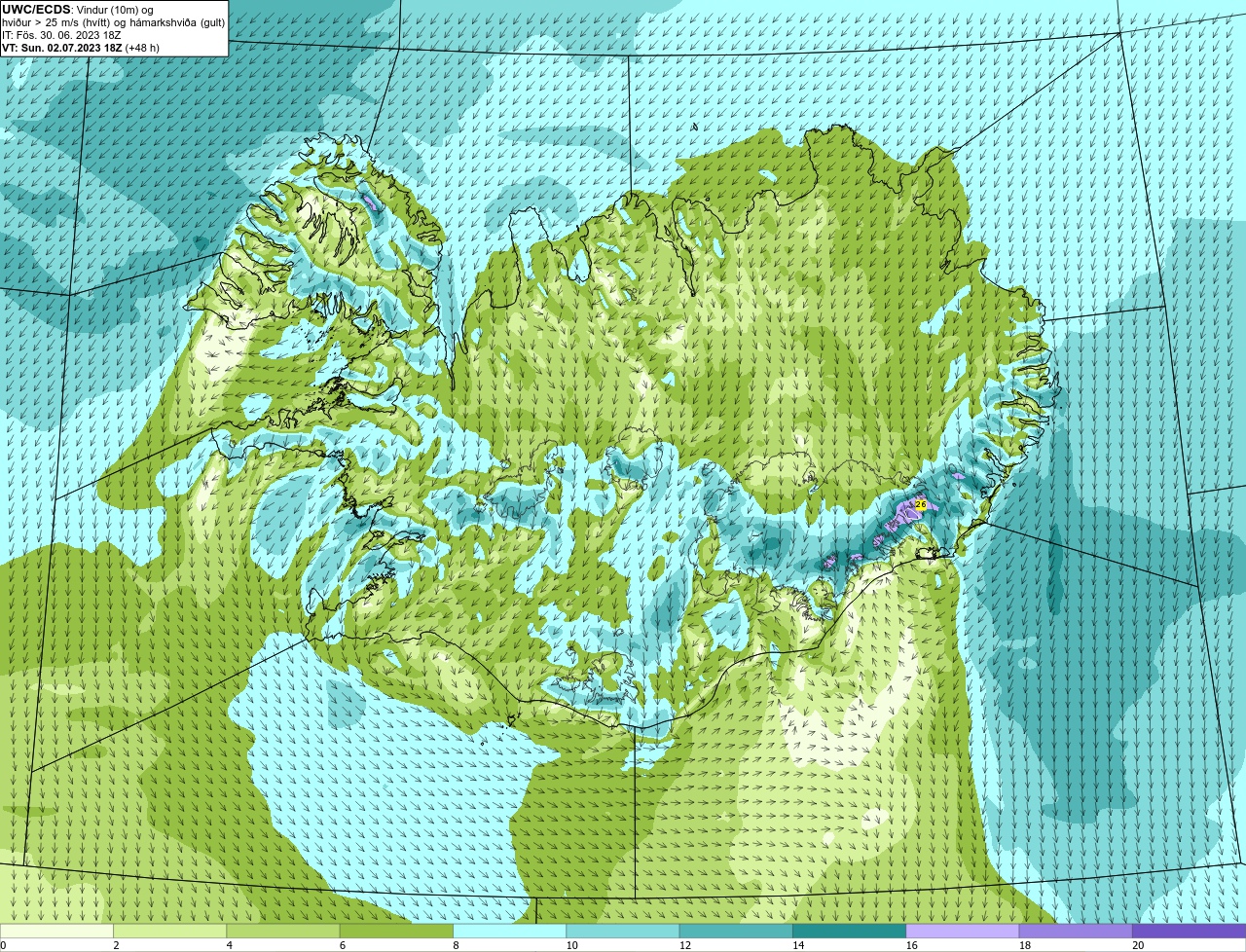Click the 8–10 m/s light cyan legend swatch
Image resolution: width=1246 pixels, height=952 pixels.
[509, 931]
